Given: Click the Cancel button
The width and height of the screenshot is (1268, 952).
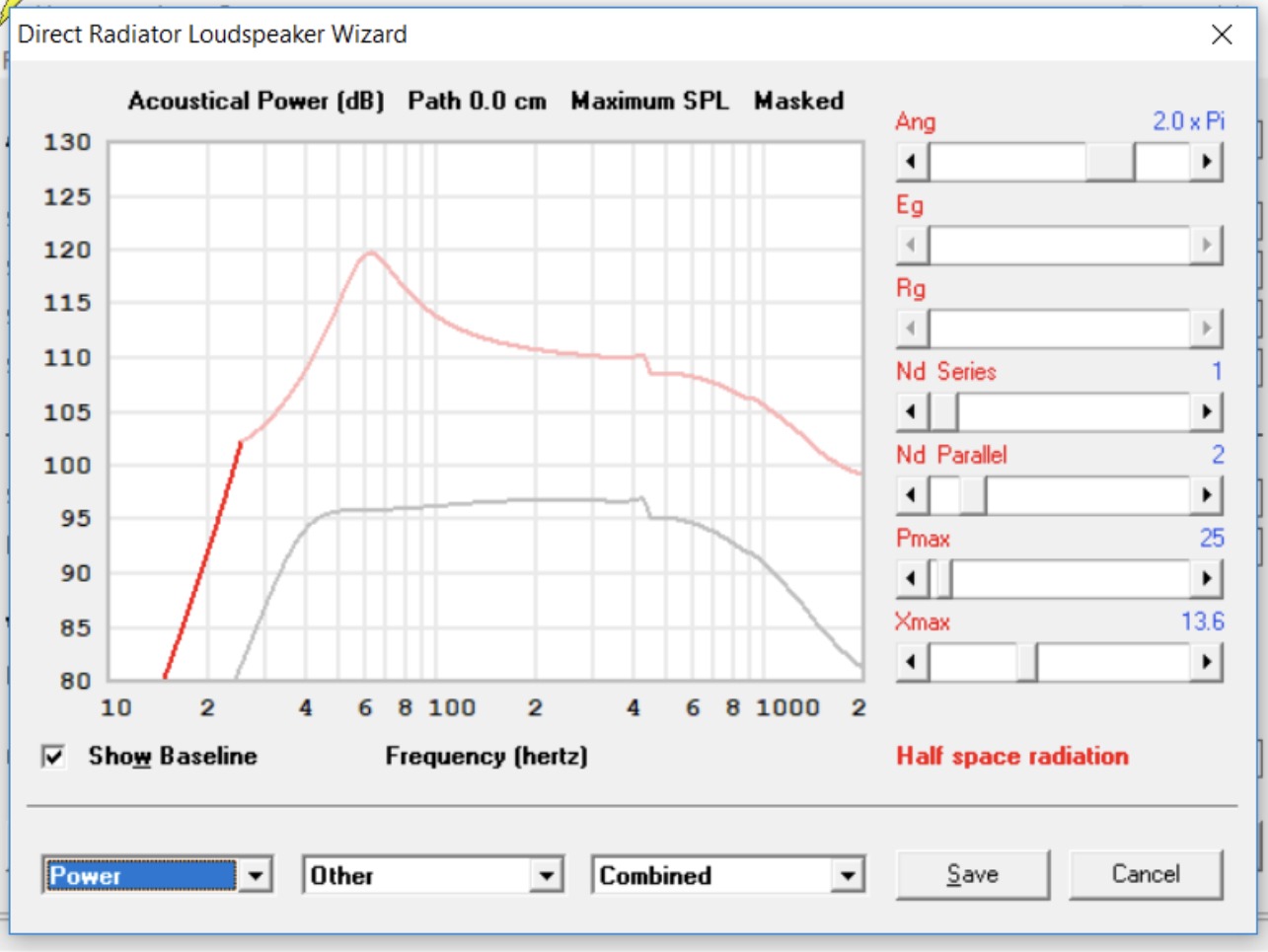Looking at the screenshot, I should coord(1146,874).
